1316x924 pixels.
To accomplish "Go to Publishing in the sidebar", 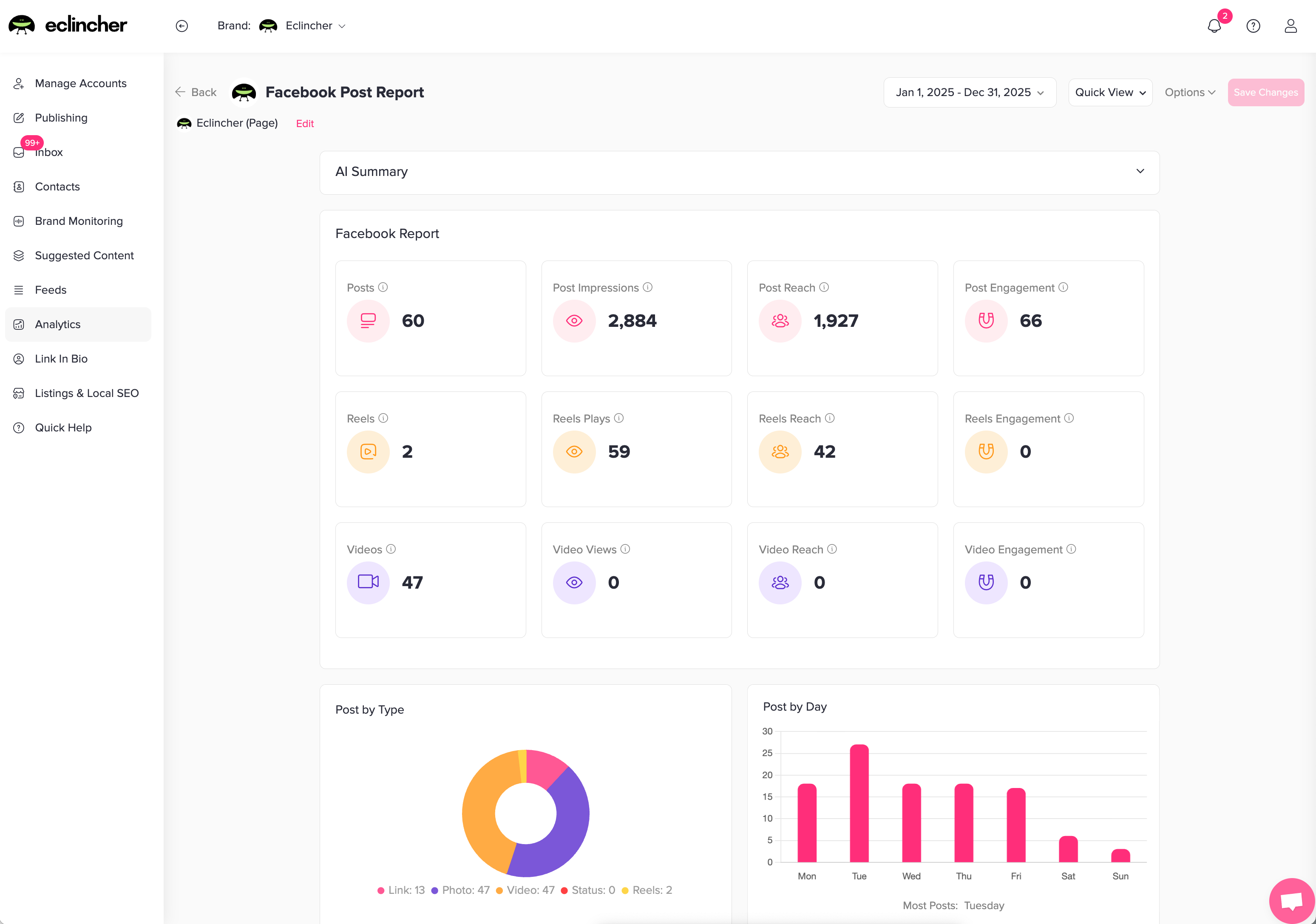I will (61, 117).
